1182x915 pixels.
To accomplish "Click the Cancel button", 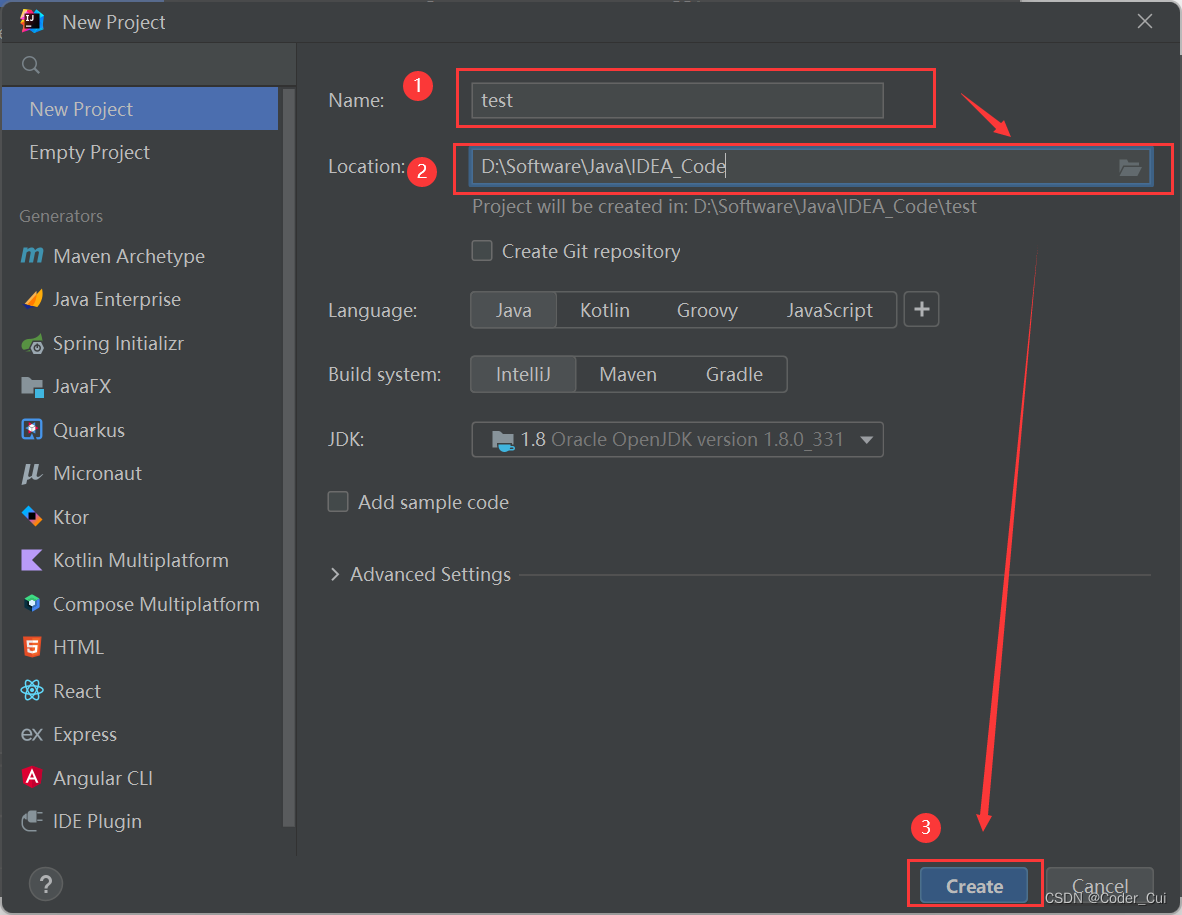I will [x=1100, y=886].
